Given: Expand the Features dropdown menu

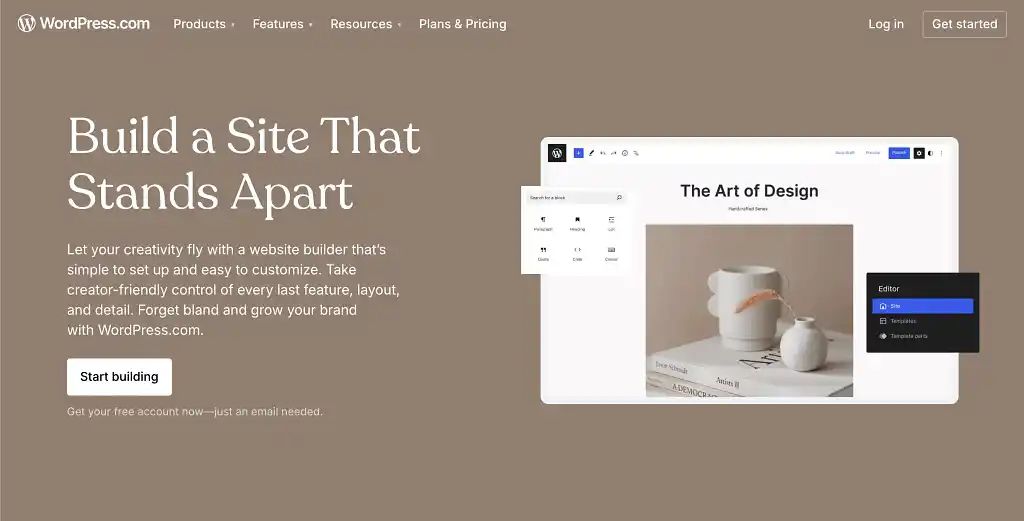Looking at the screenshot, I should pos(283,24).
